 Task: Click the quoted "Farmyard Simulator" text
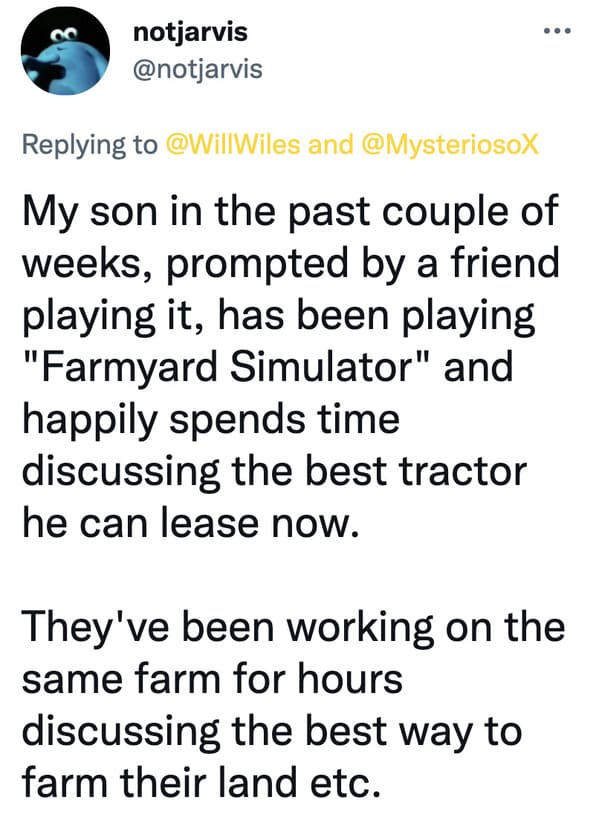point(229,366)
